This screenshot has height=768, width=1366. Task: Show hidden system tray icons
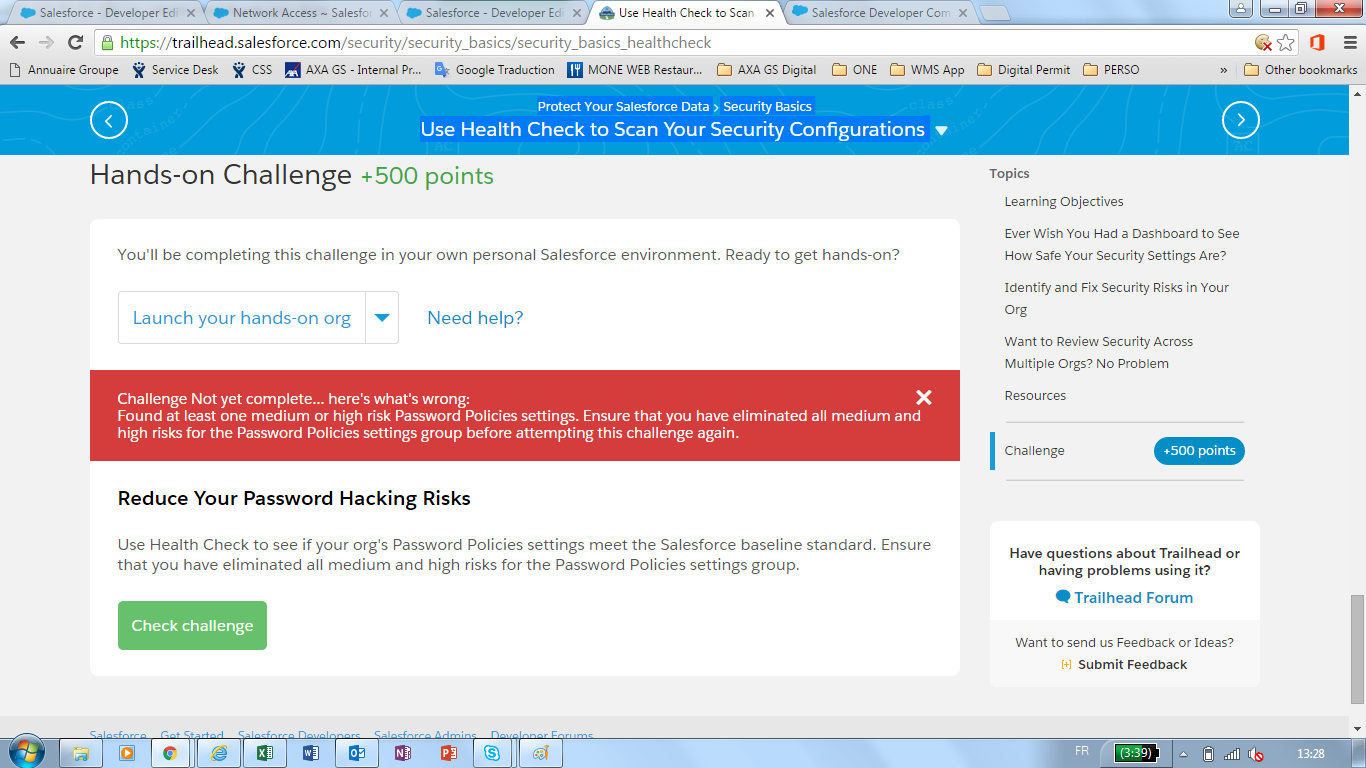[1183, 754]
